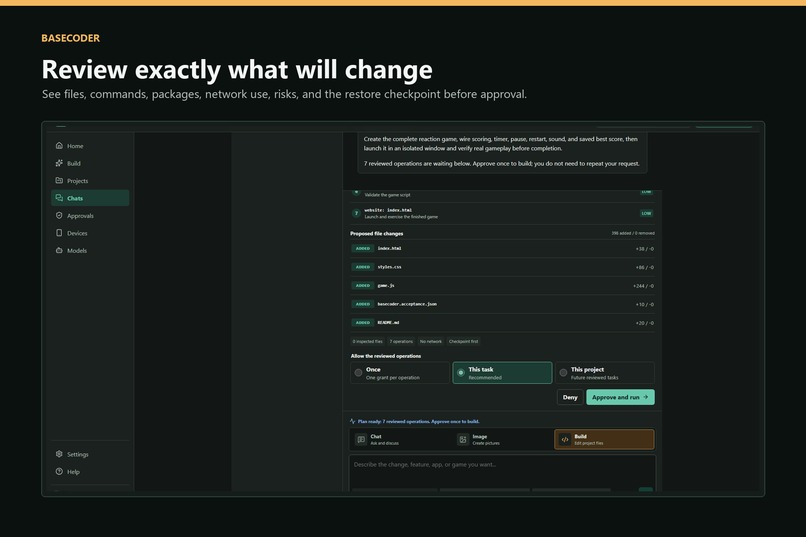Click the Approvals shield icon
The width and height of the screenshot is (806, 537).
point(59,215)
